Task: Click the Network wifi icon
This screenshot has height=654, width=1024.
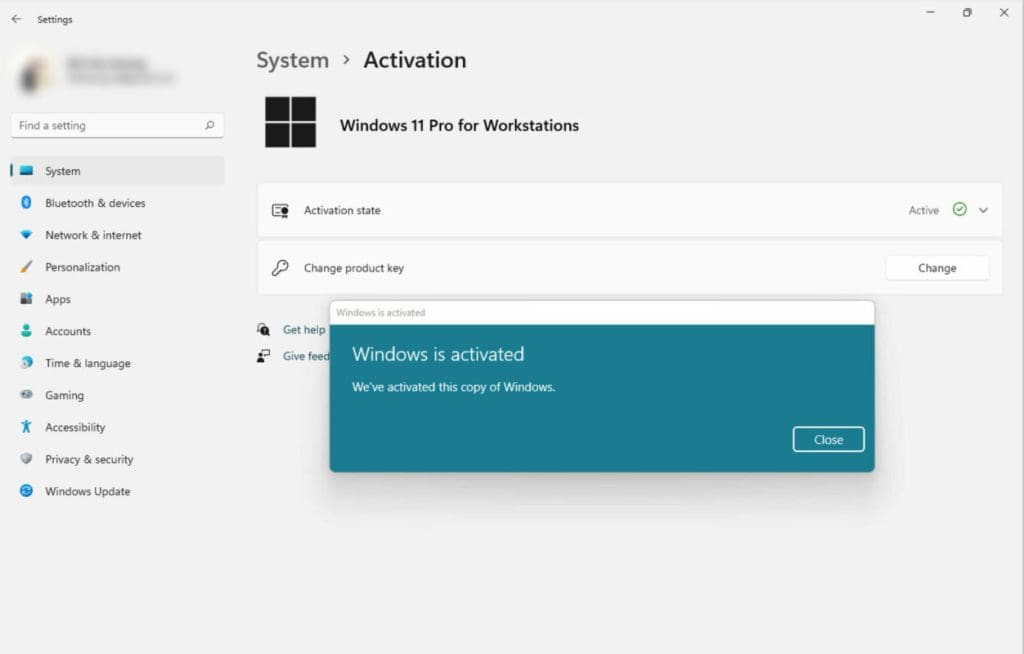Action: (x=26, y=235)
